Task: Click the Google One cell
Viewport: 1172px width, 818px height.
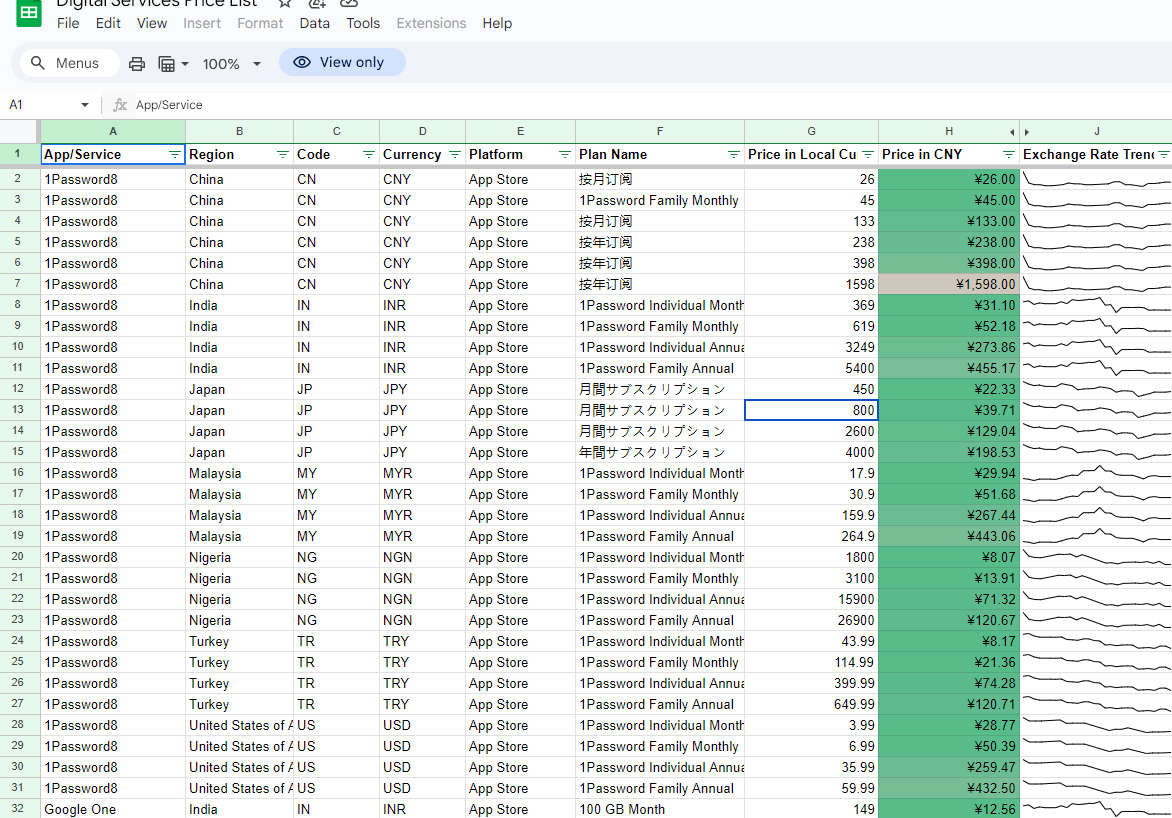Action: 113,809
